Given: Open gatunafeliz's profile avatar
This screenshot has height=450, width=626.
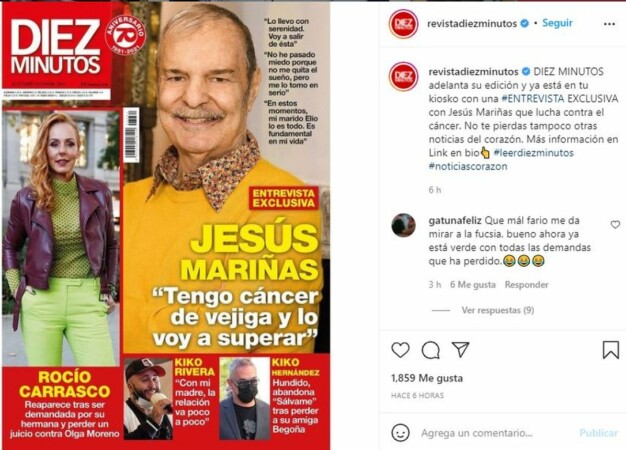Looking at the screenshot, I should 404,225.
